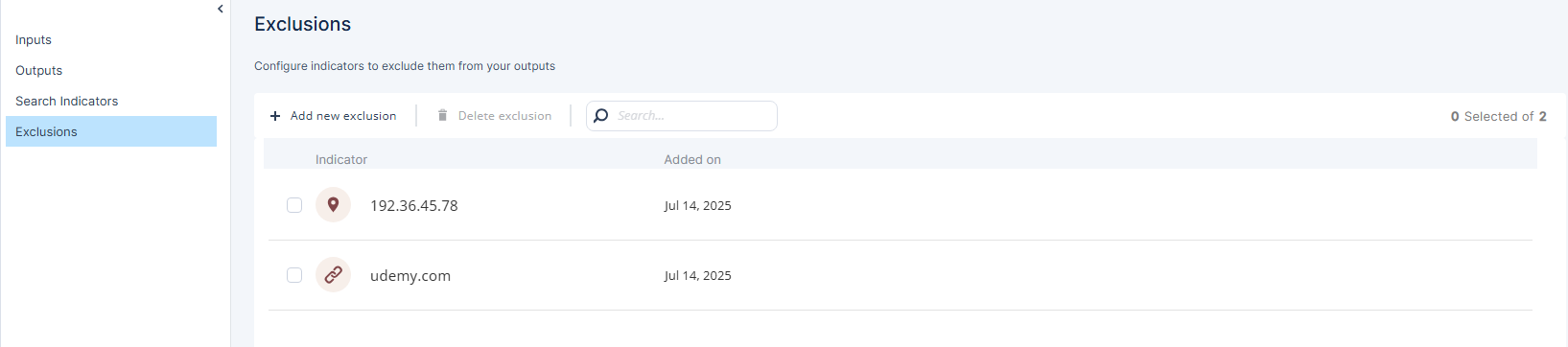Select the 192.36.45.78 indicator text

(x=413, y=205)
